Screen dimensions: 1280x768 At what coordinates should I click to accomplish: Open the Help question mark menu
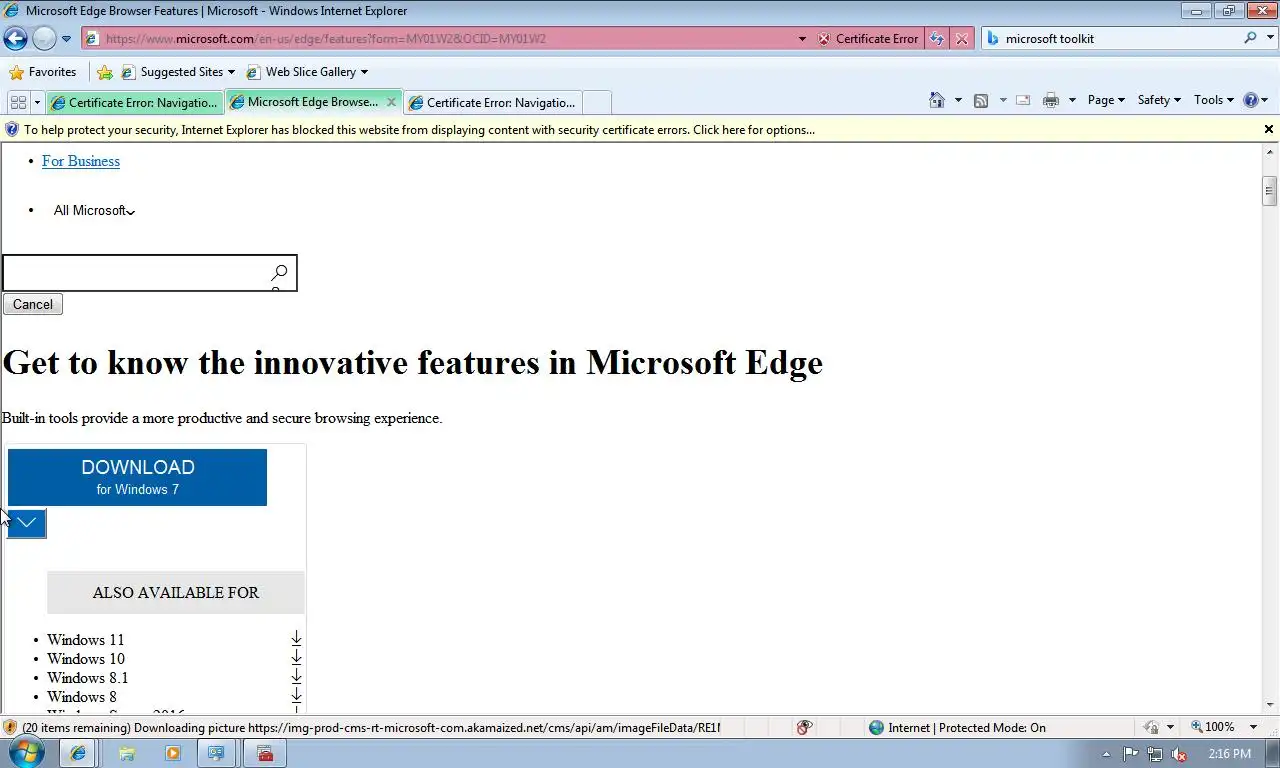click(1255, 100)
